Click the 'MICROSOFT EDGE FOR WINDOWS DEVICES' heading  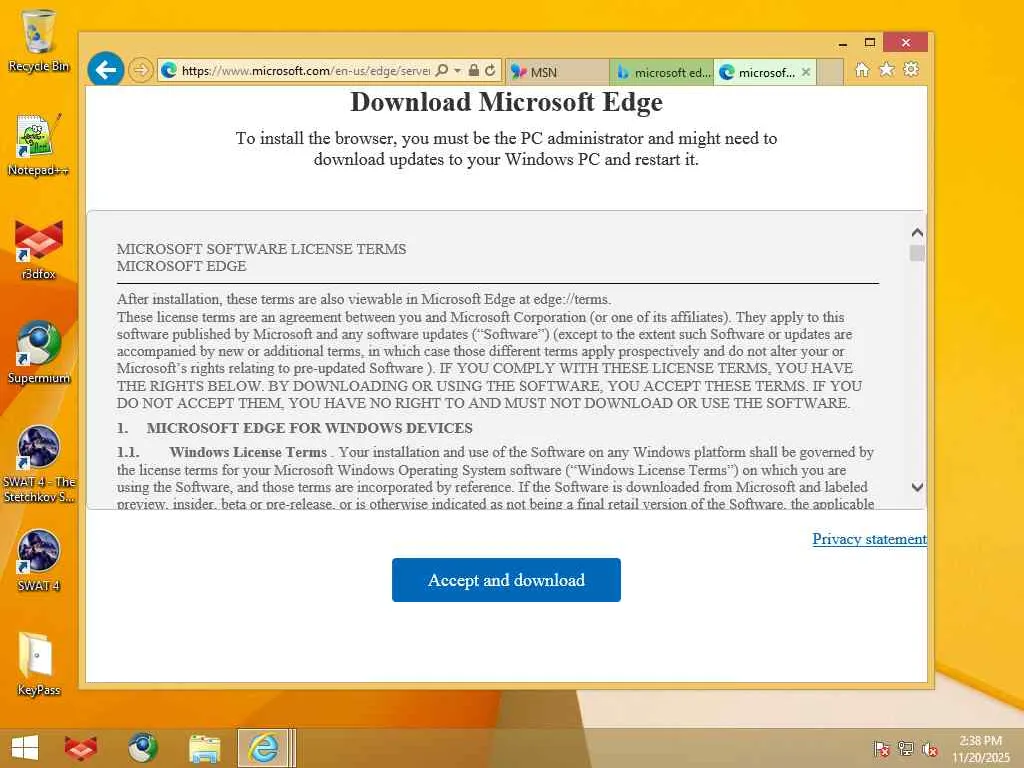pyautogui.click(x=310, y=428)
